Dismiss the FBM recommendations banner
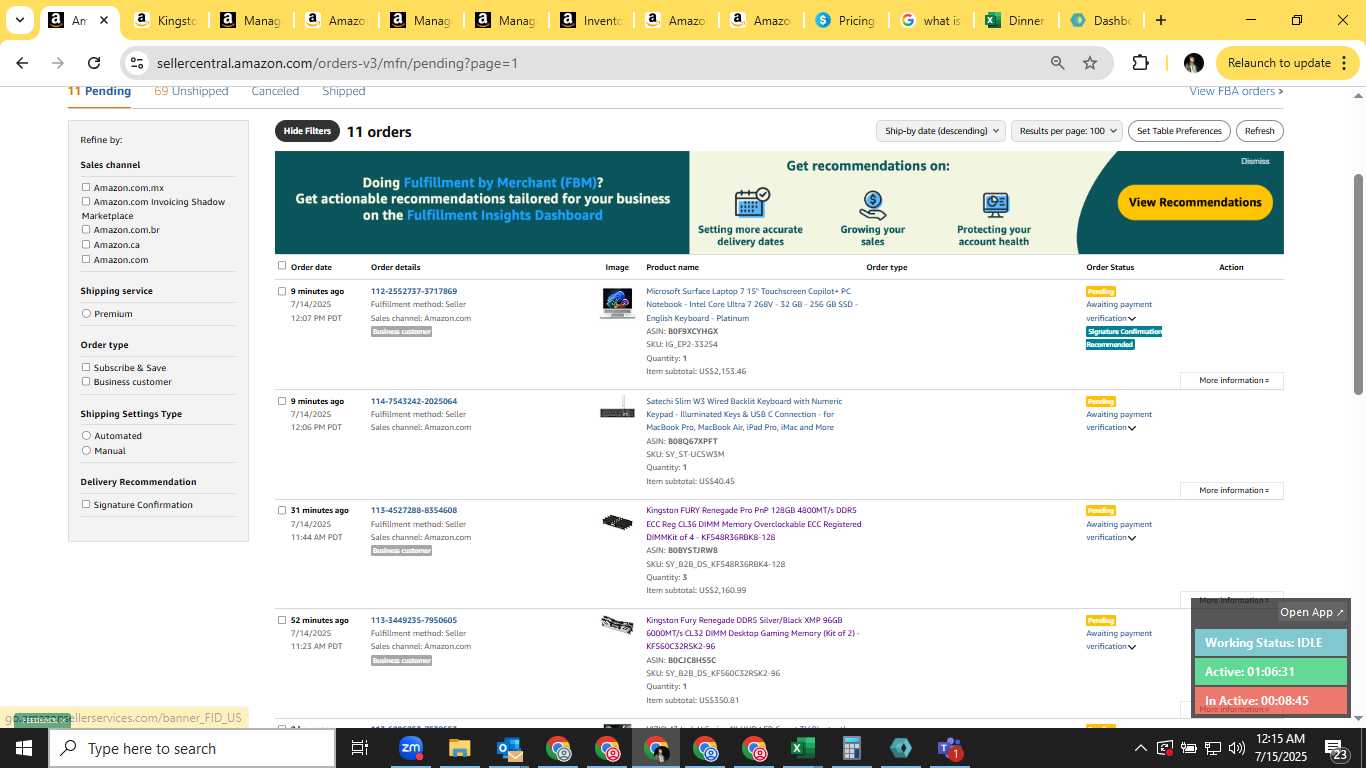The height and width of the screenshot is (768, 1366). click(1255, 161)
